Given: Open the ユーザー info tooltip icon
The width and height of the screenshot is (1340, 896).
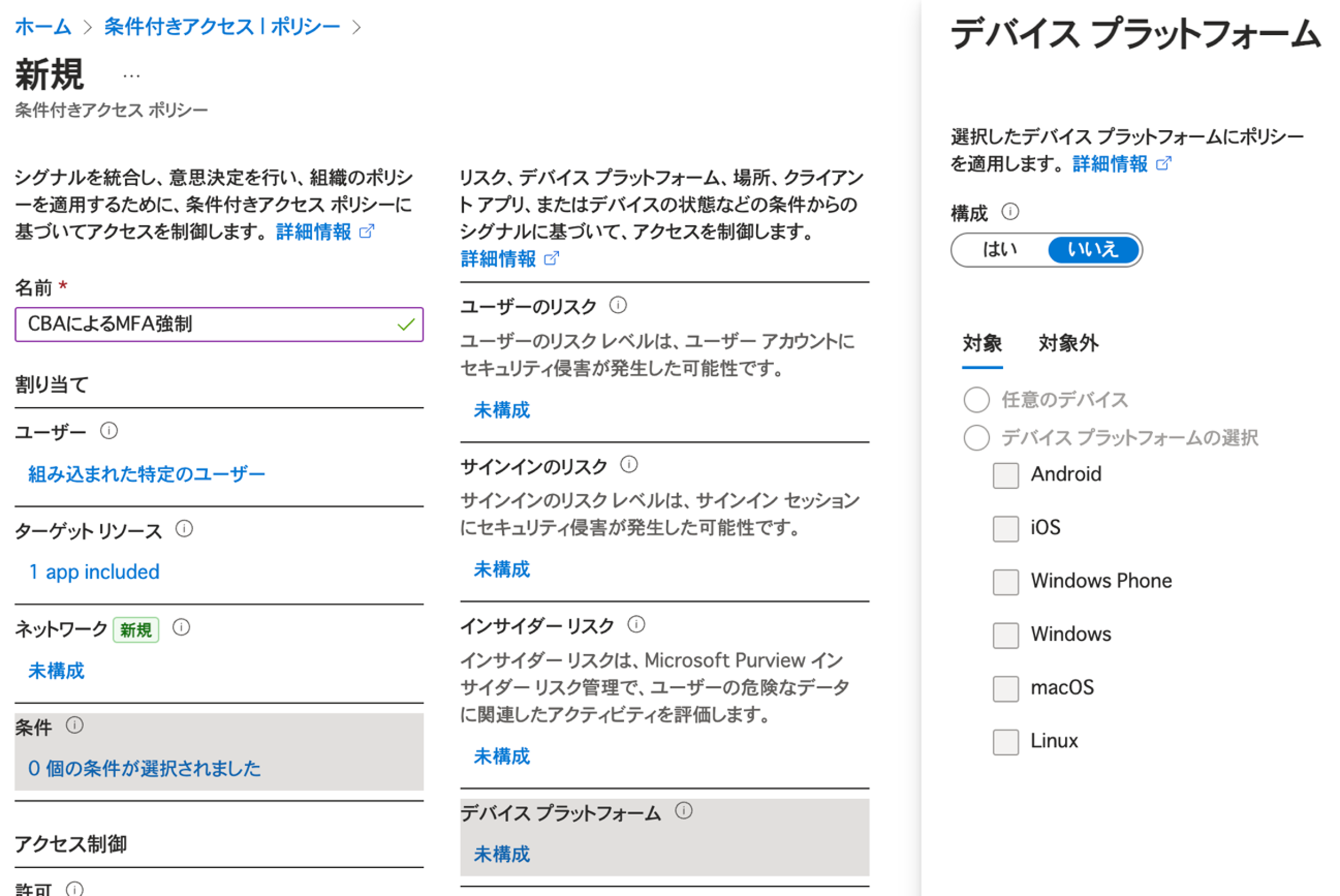Looking at the screenshot, I should 109,431.
